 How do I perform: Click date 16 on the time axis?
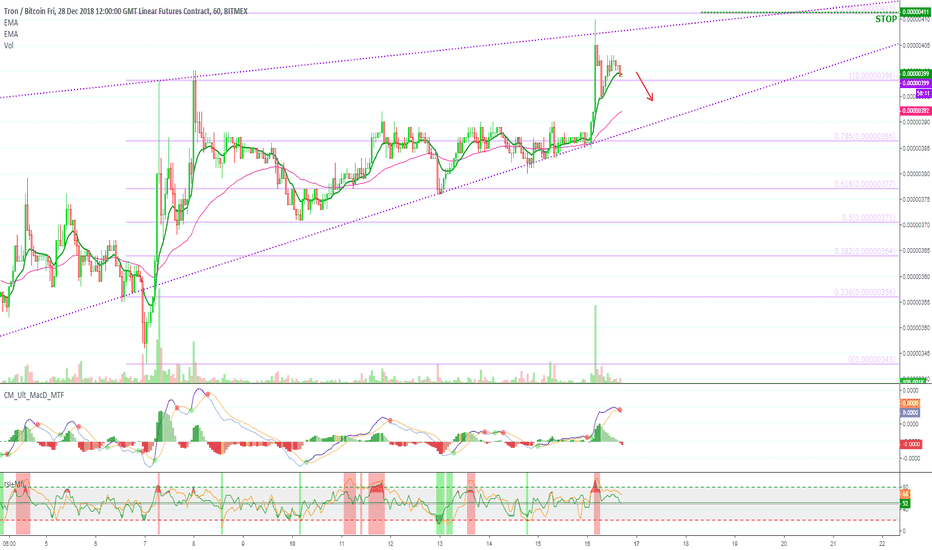tap(587, 543)
